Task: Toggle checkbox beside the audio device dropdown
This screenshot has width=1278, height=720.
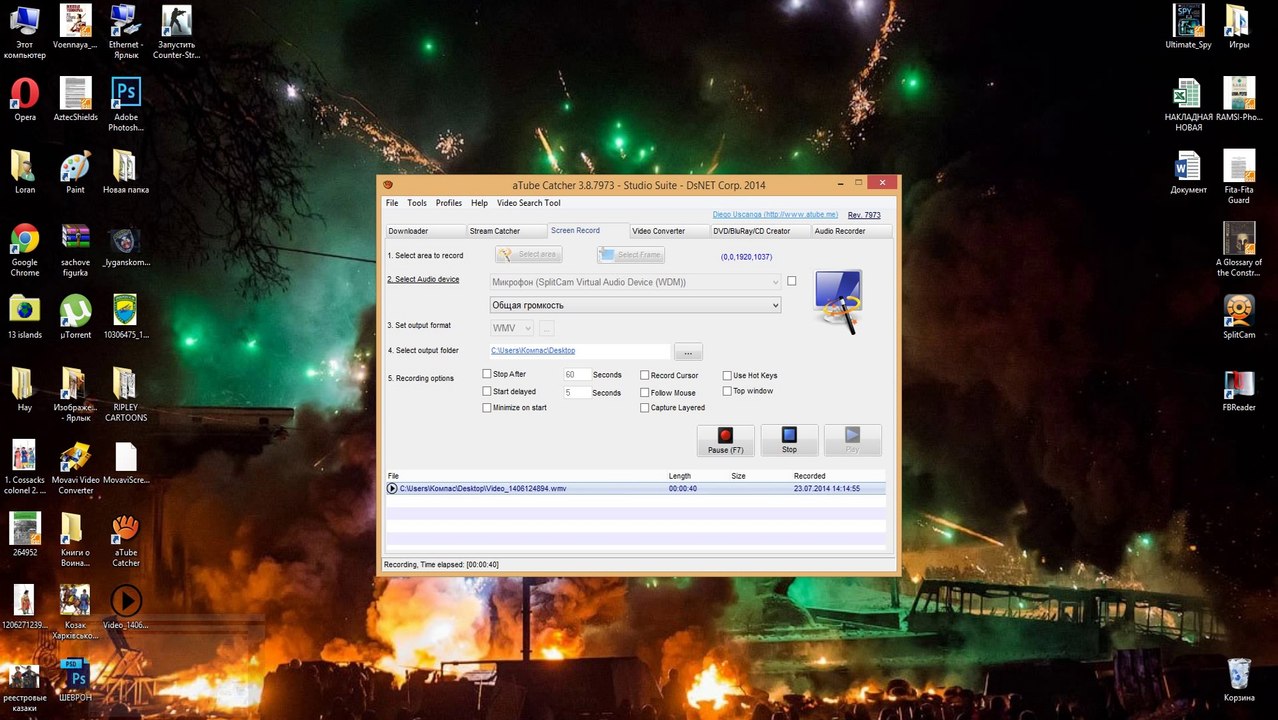Action: tap(792, 281)
